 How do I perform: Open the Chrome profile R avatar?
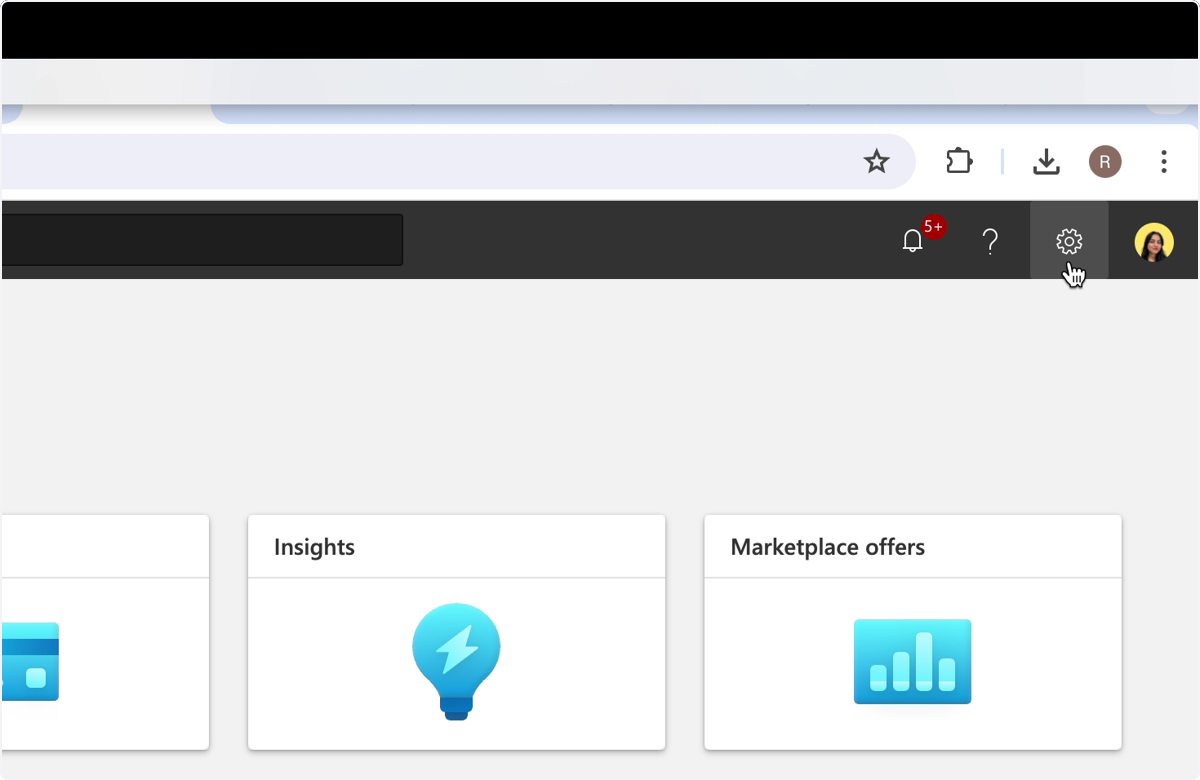(x=1105, y=161)
